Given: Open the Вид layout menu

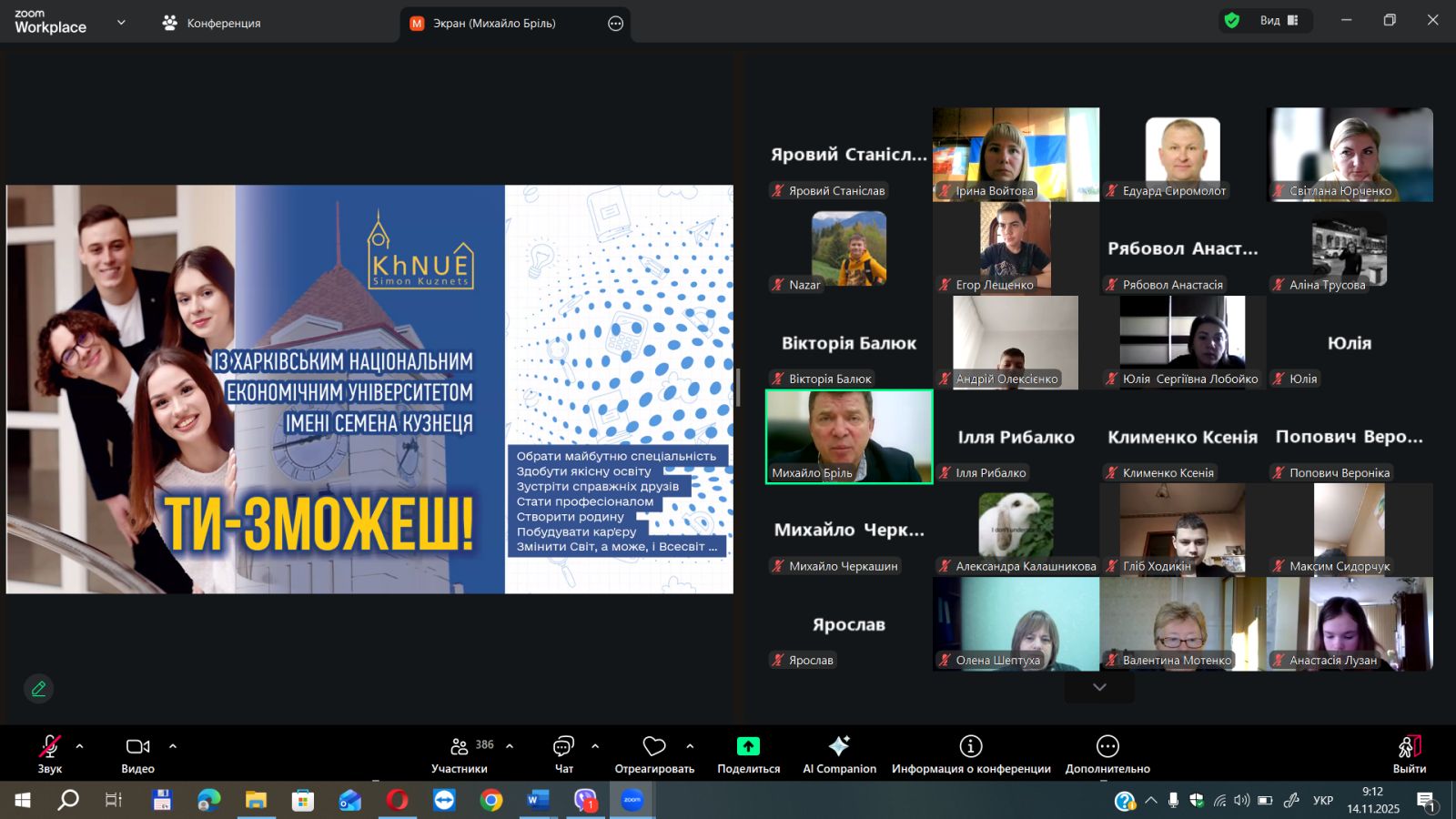Looking at the screenshot, I should coord(1279,21).
